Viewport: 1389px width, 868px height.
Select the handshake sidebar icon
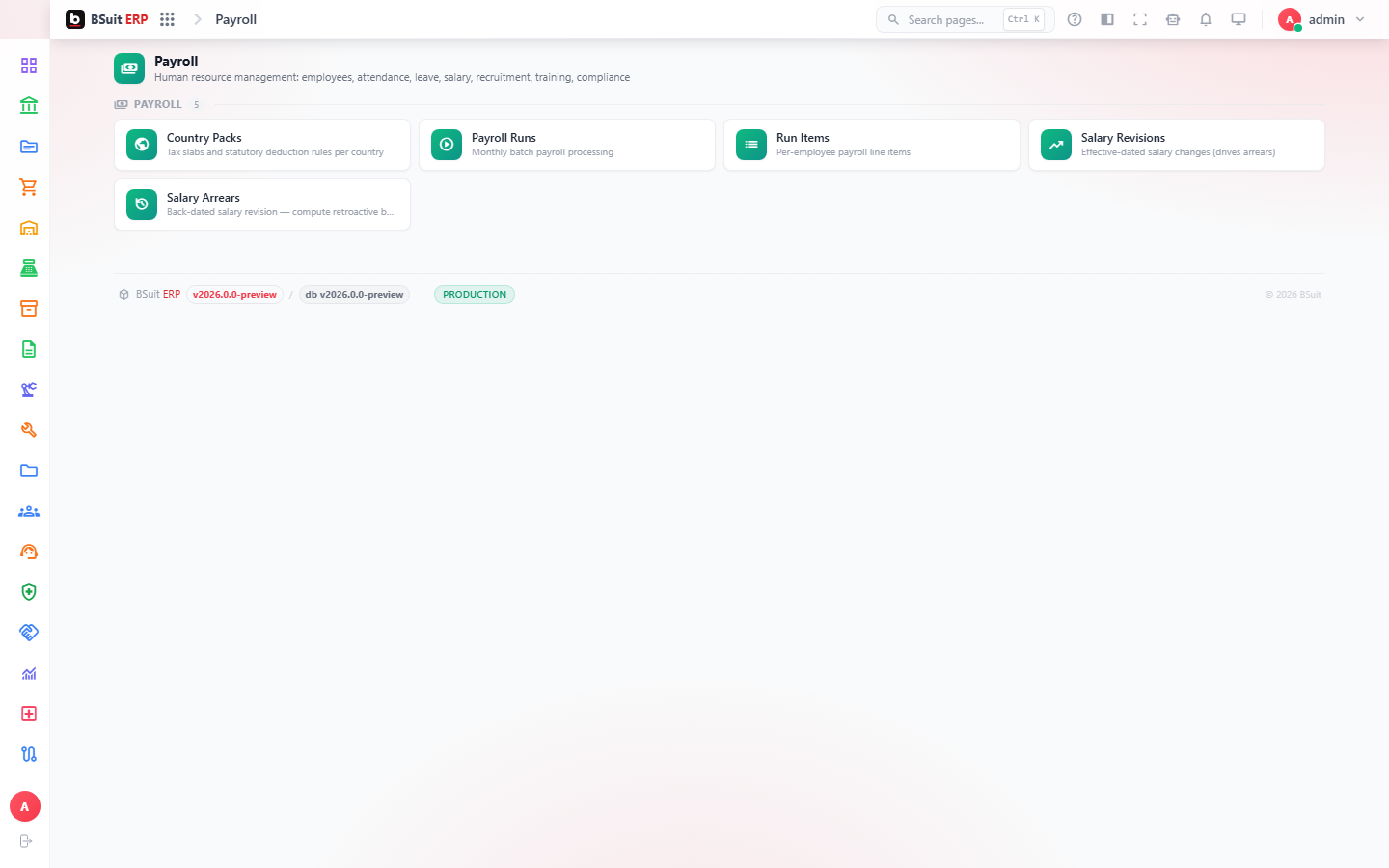[x=29, y=633]
